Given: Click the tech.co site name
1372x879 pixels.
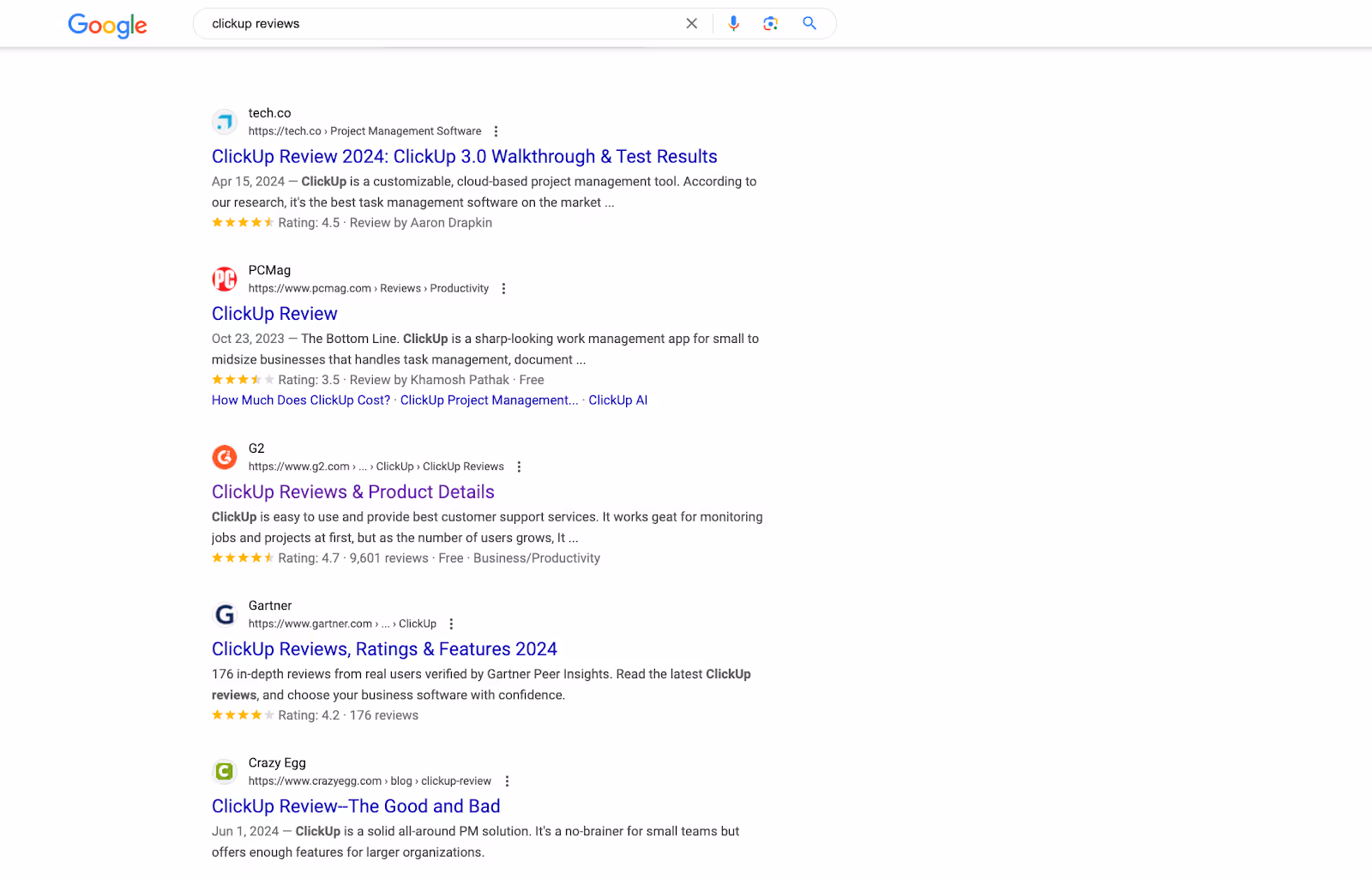Looking at the screenshot, I should tap(270, 113).
